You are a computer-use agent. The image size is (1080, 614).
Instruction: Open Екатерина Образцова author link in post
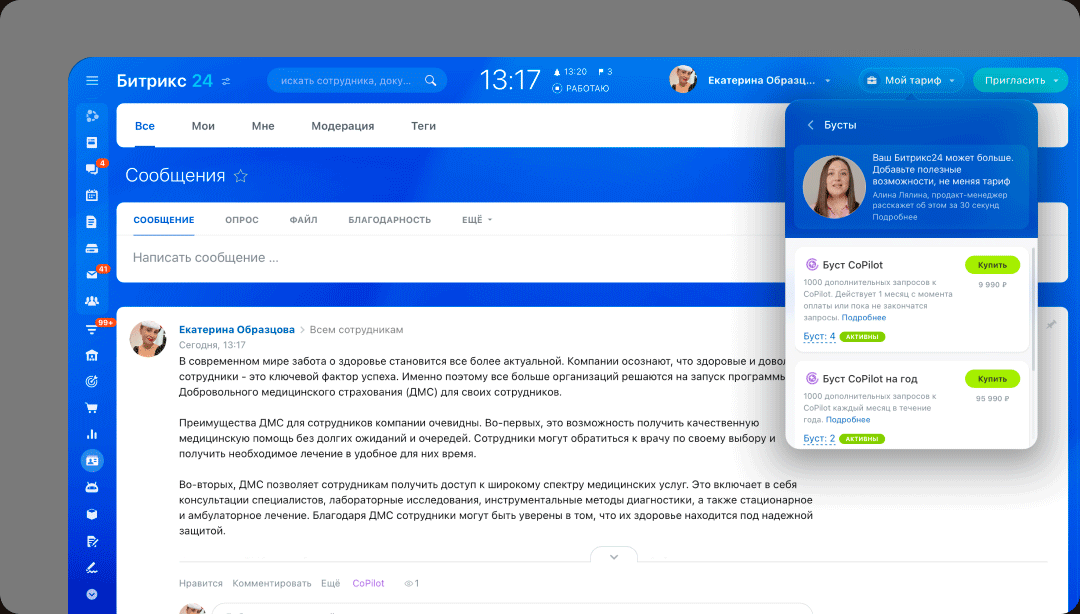(x=237, y=329)
